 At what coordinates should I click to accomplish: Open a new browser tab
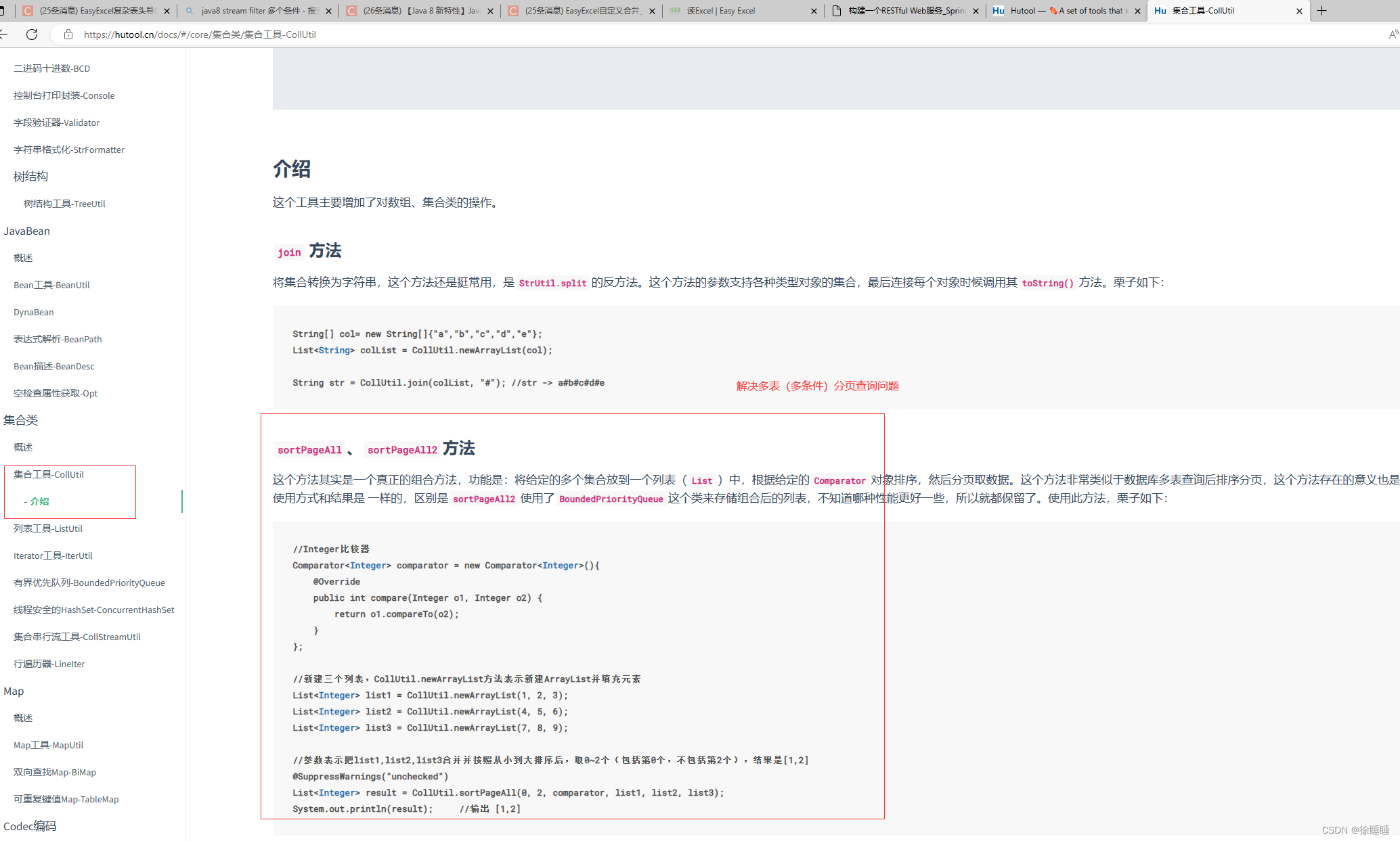point(1321,11)
